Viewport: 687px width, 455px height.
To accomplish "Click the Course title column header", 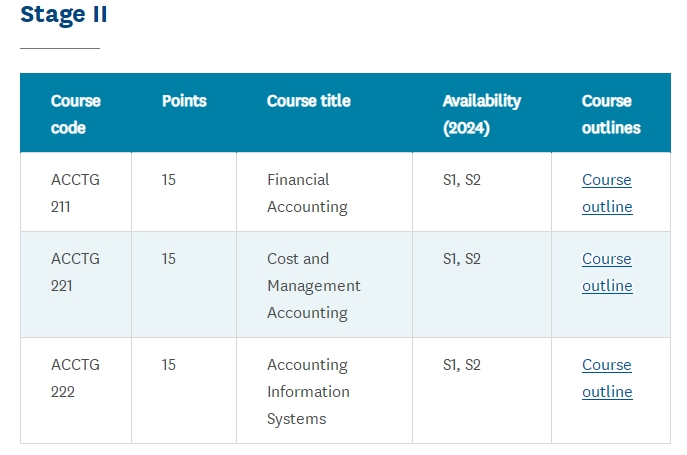I will tap(308, 101).
